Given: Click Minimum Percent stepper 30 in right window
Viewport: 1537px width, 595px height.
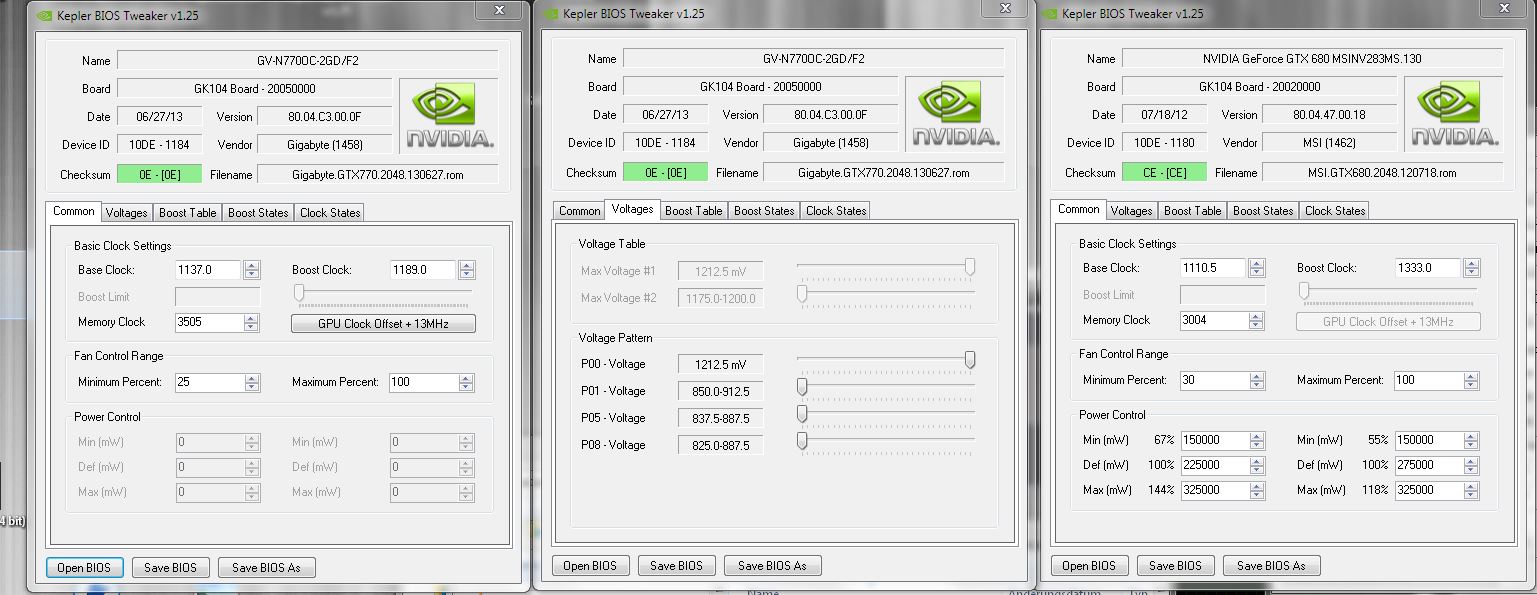Looking at the screenshot, I should point(1257,381).
